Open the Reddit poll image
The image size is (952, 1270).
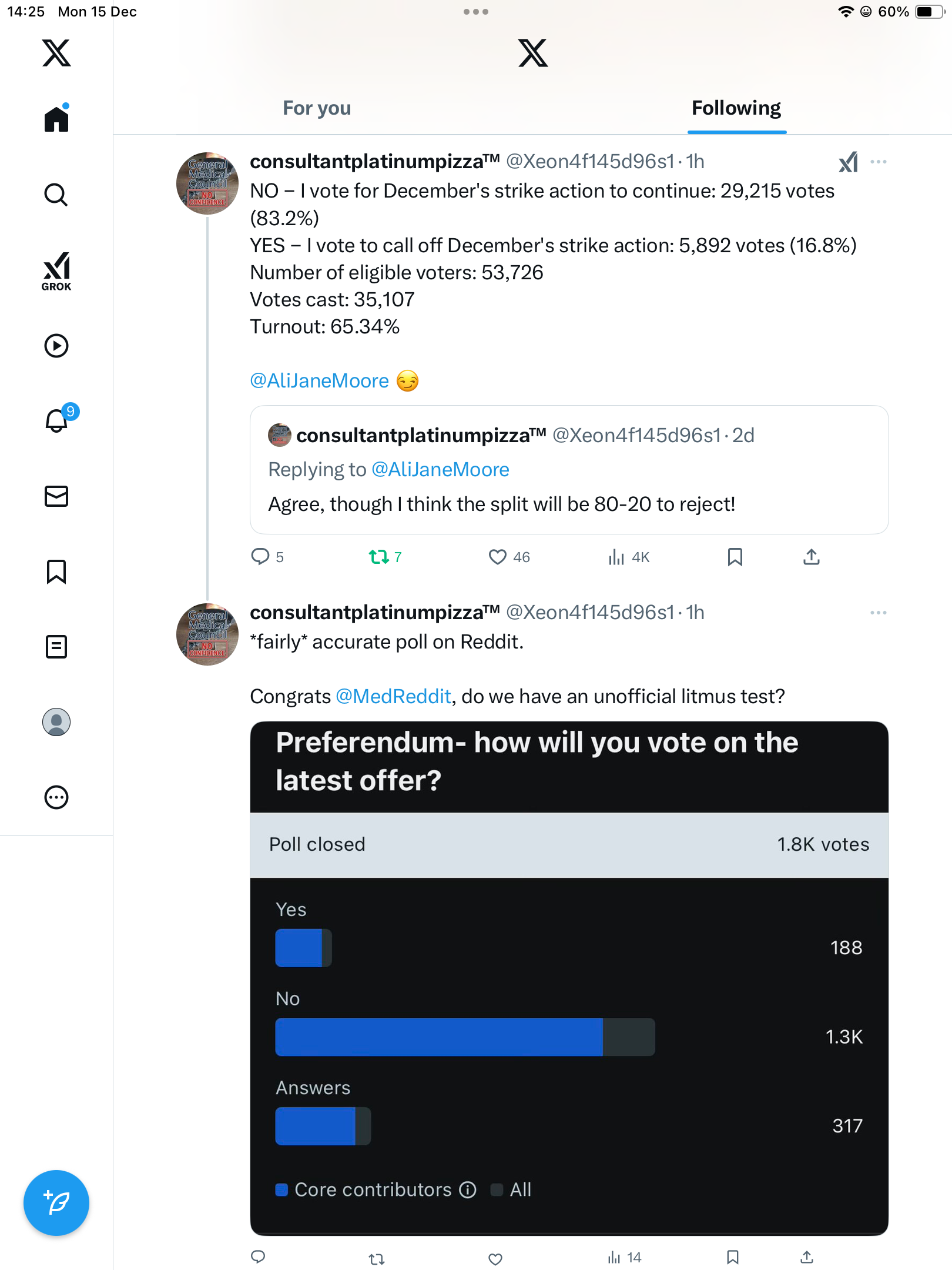(x=569, y=976)
